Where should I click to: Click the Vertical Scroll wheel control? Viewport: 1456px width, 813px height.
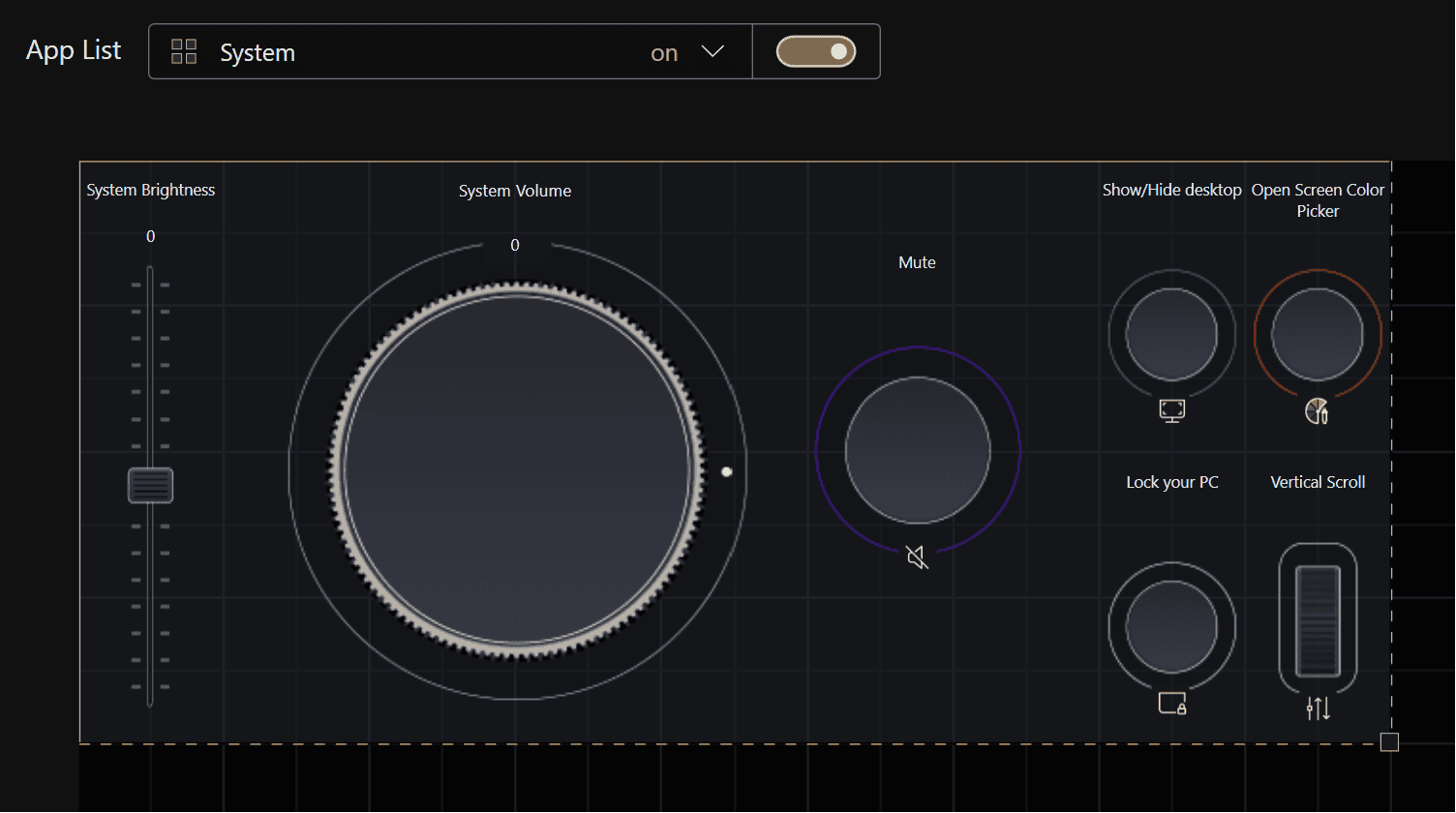[1318, 621]
